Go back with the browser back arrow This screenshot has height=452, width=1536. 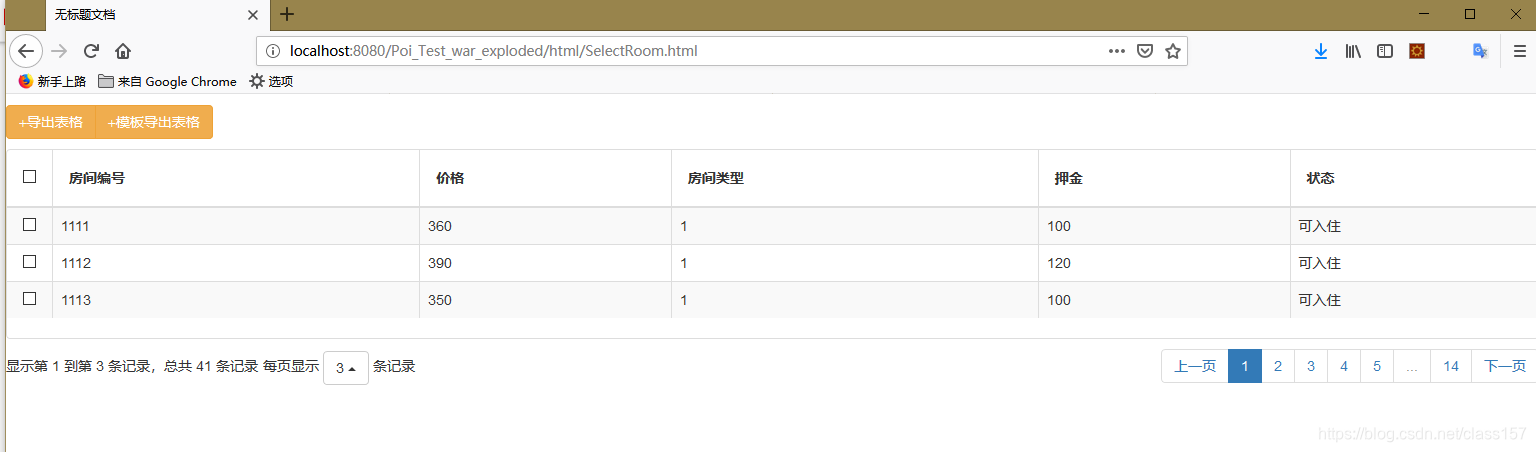pyautogui.click(x=26, y=51)
